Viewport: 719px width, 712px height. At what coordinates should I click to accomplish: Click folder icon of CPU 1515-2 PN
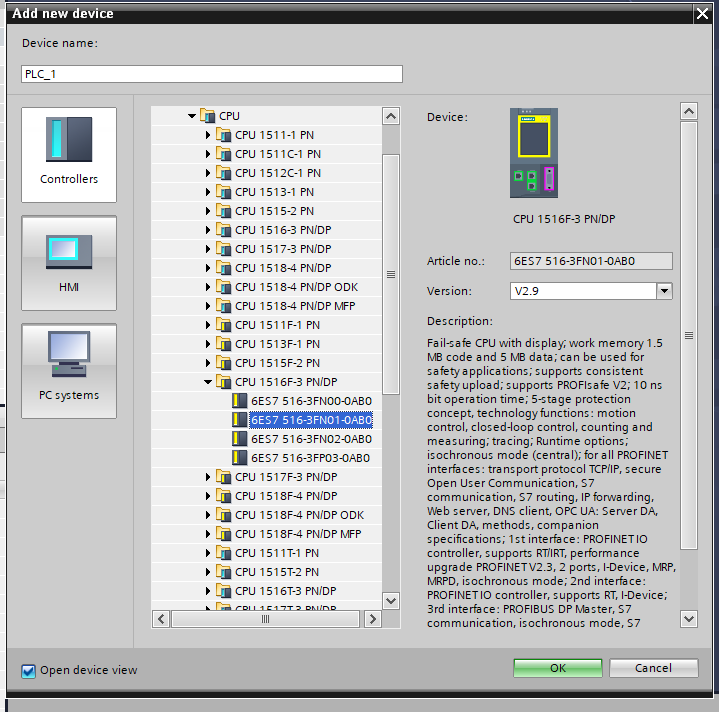click(x=224, y=211)
